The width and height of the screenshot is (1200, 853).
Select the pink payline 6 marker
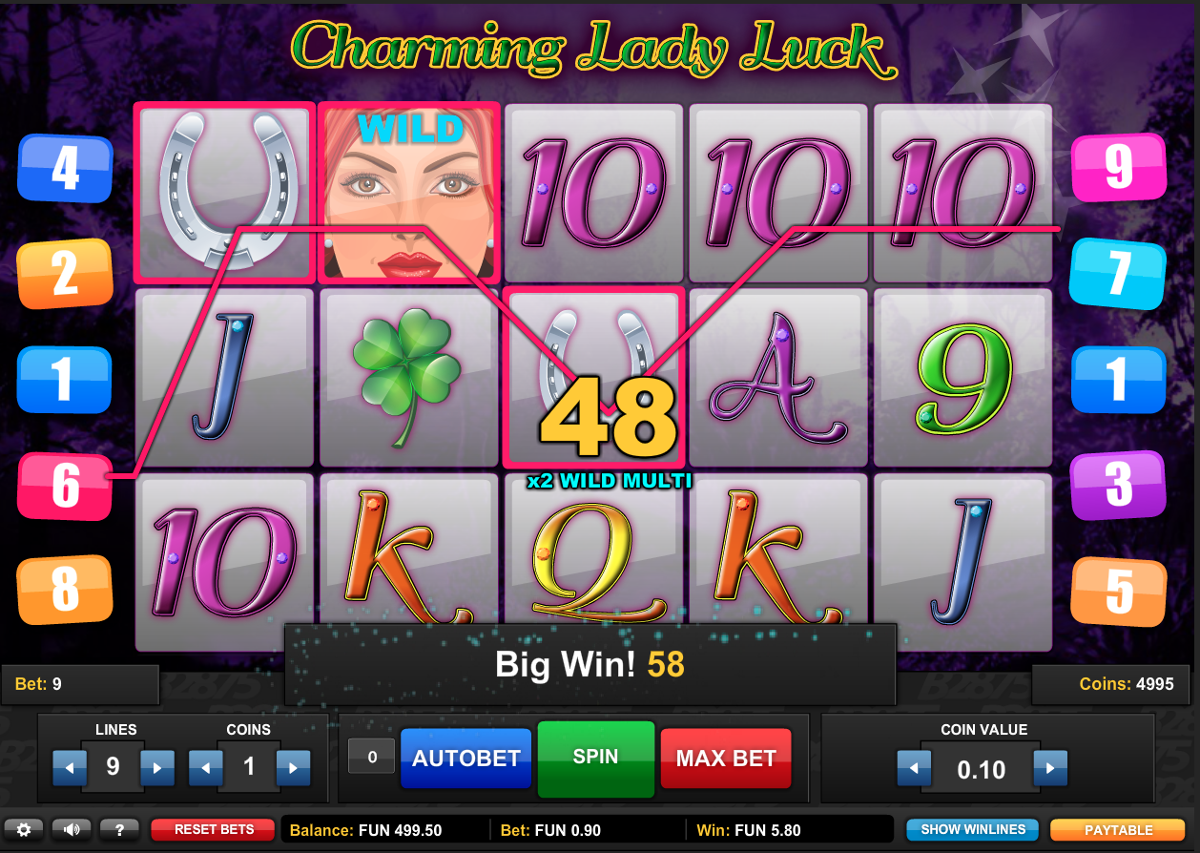pyautogui.click(x=65, y=486)
